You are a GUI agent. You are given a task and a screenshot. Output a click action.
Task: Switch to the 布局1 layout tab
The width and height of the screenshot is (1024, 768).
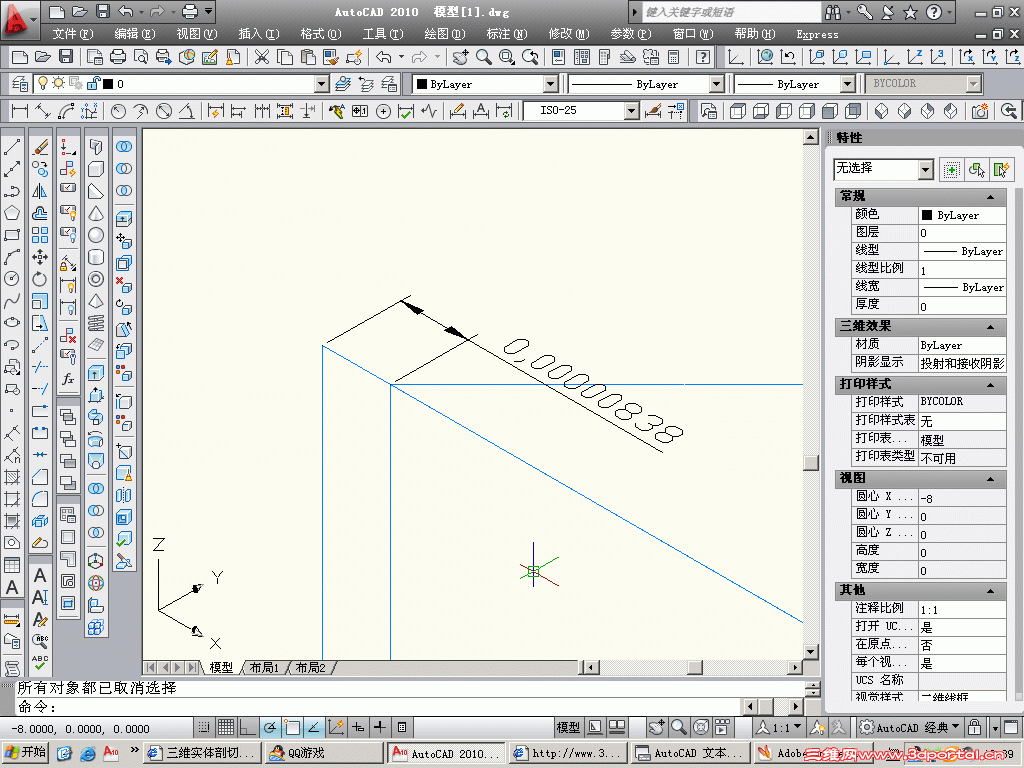tap(264, 667)
